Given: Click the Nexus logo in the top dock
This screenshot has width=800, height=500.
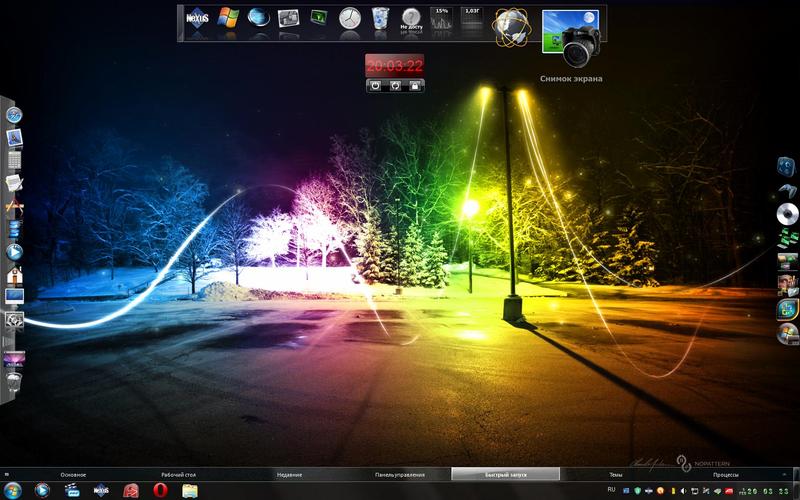Looking at the screenshot, I should pyautogui.click(x=197, y=18).
